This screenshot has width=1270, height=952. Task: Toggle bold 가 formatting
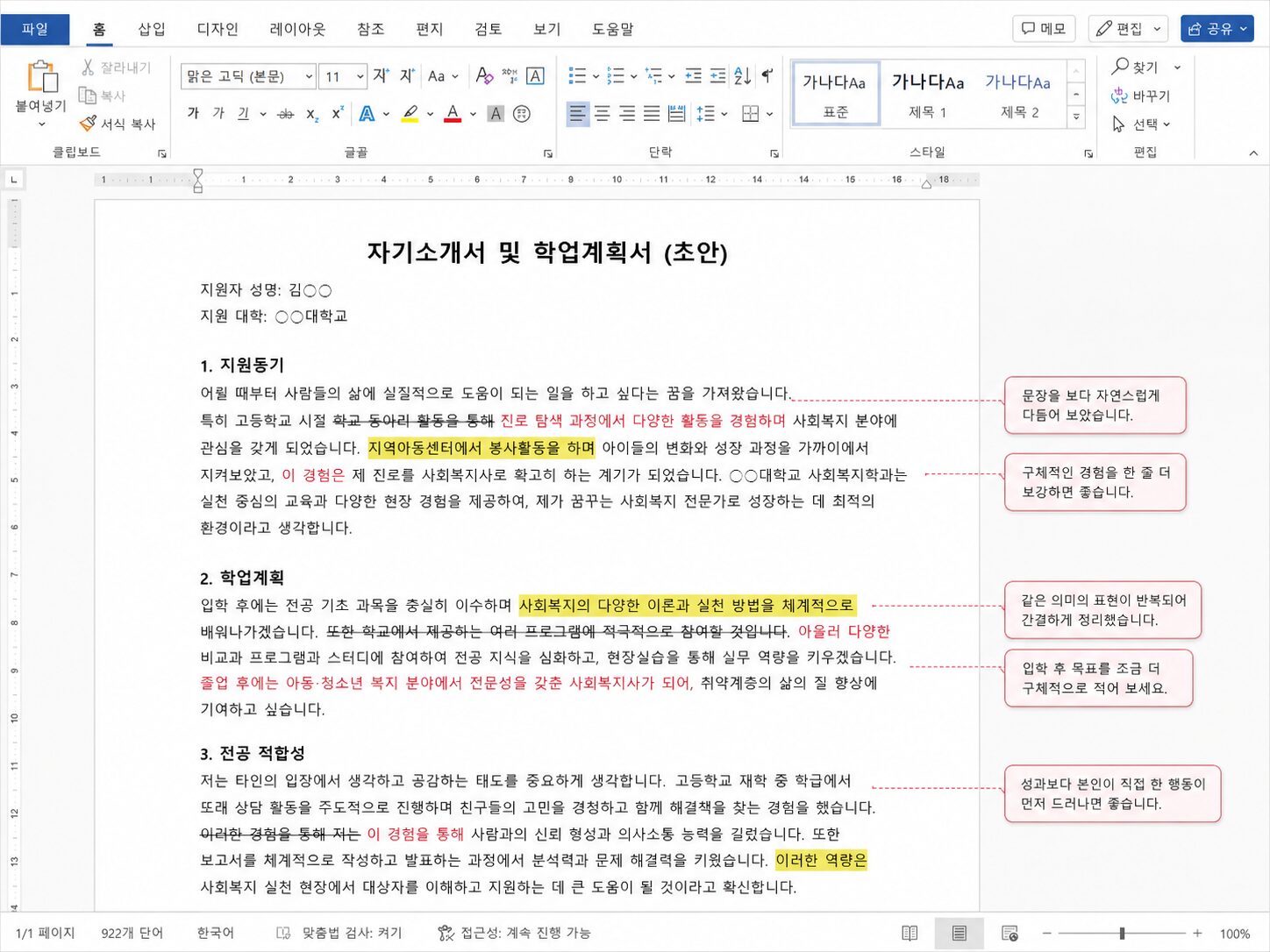(x=194, y=114)
